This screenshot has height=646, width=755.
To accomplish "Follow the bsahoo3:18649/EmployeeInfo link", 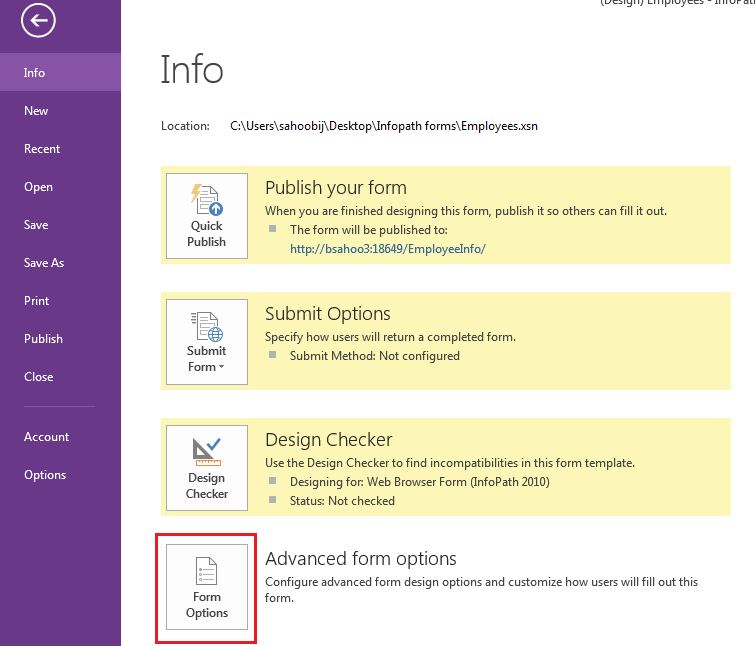I will coord(388,249).
